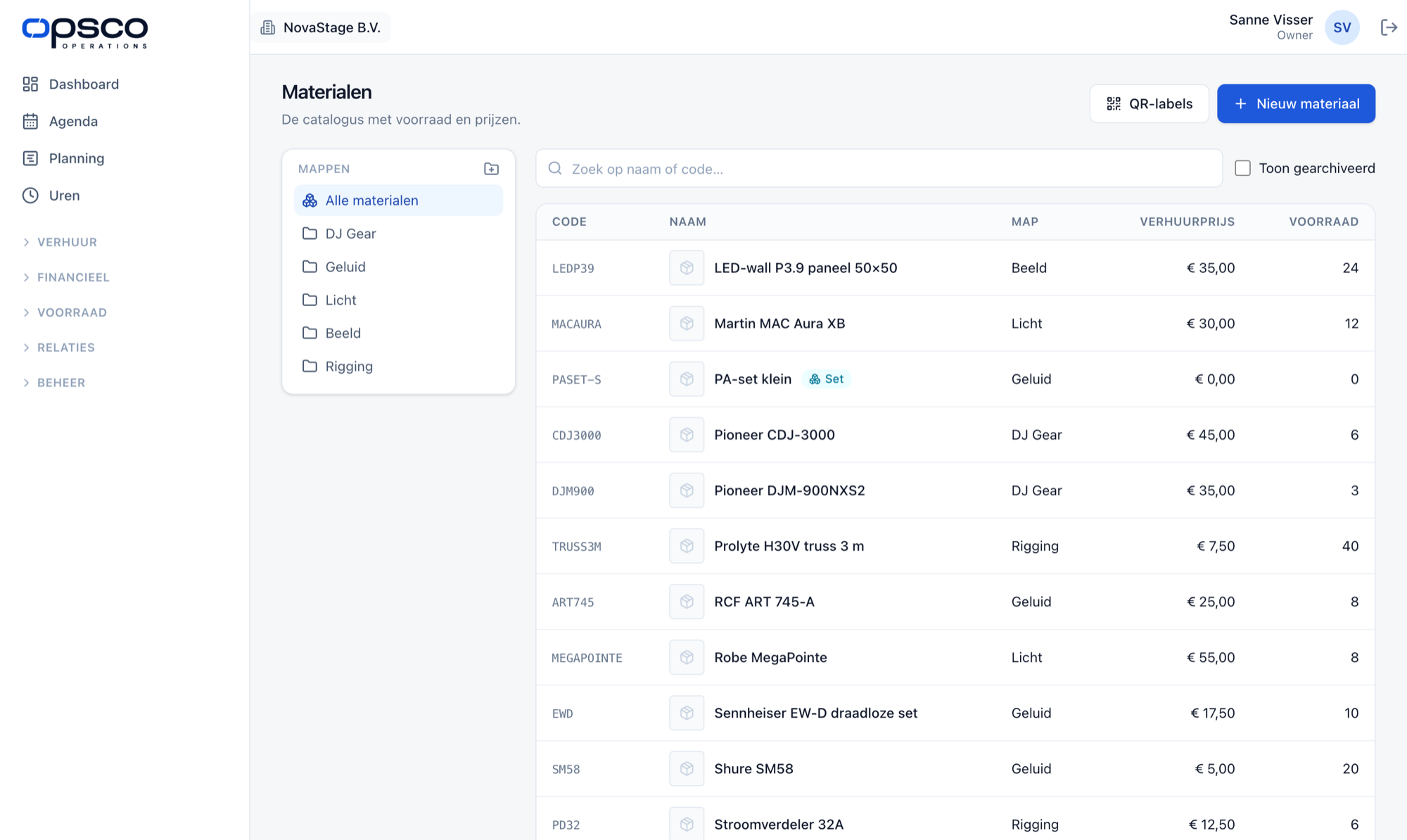Open the SV user avatar
1407x840 pixels.
(x=1342, y=27)
